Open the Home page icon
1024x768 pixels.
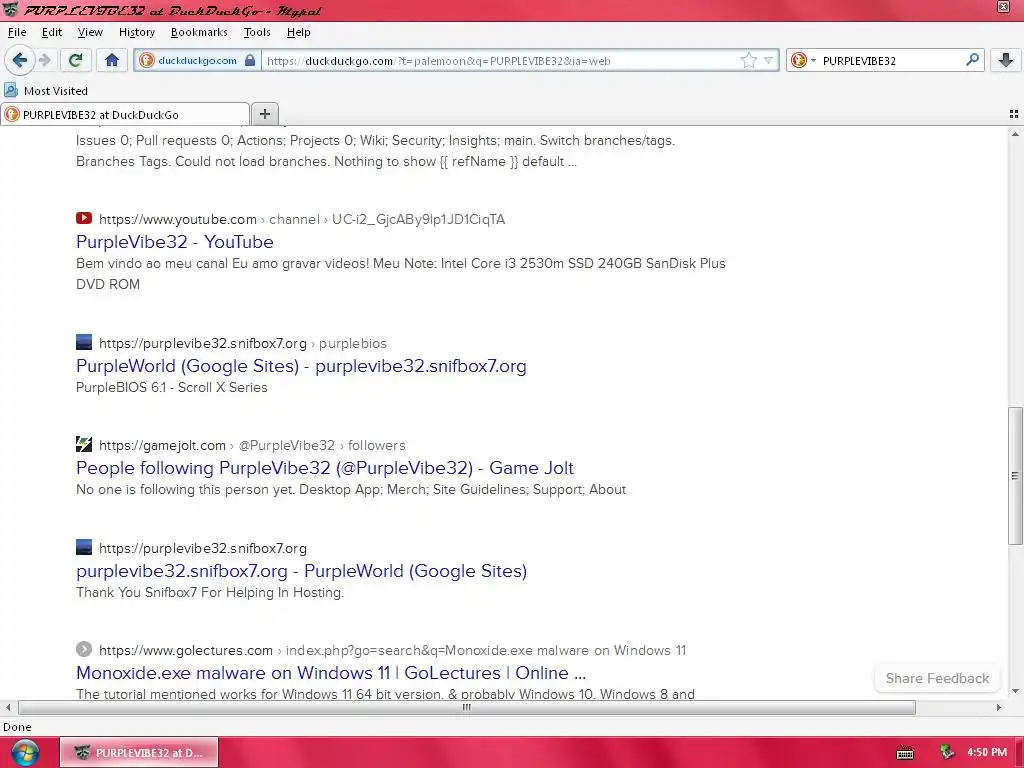click(x=112, y=61)
